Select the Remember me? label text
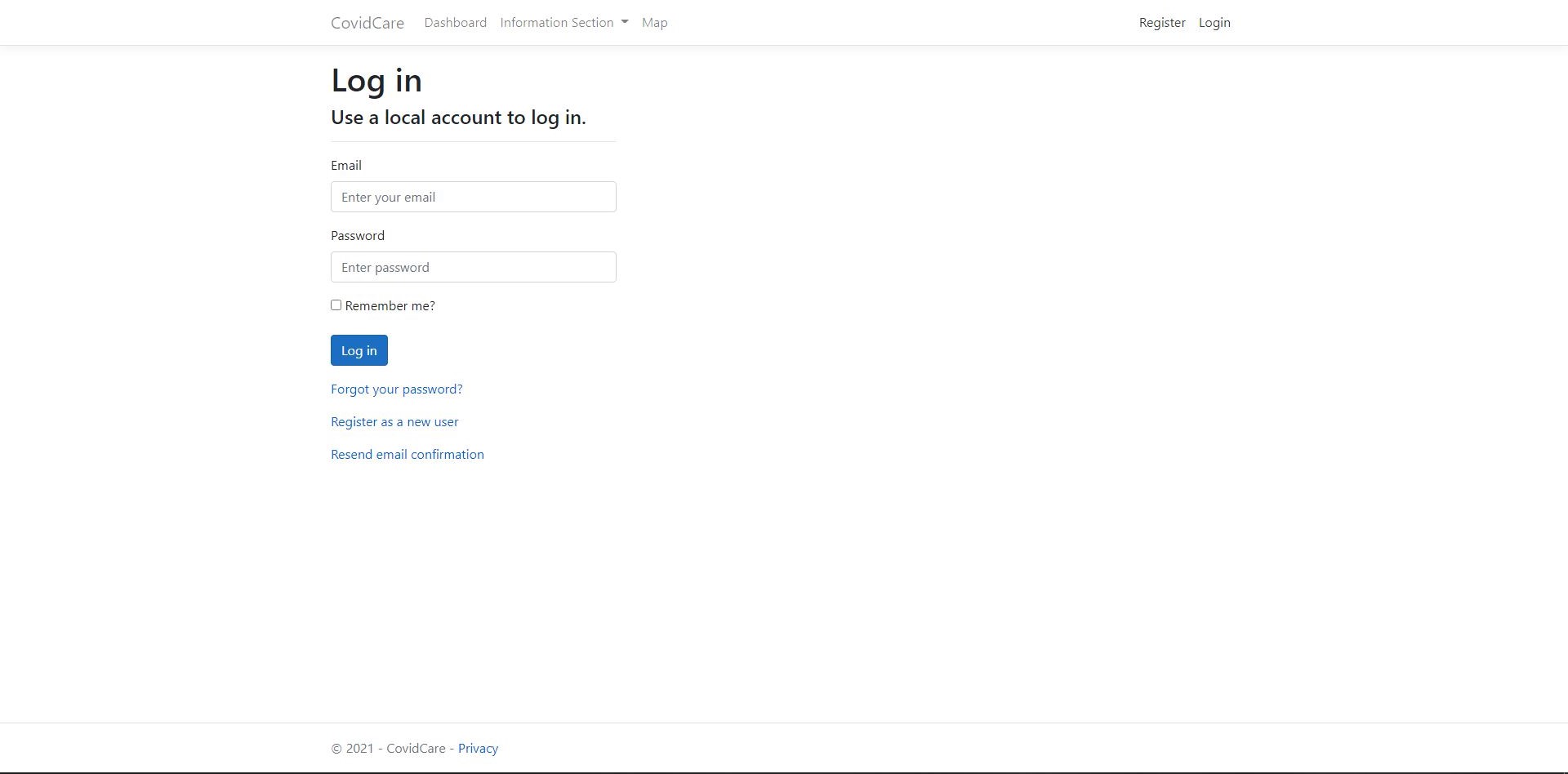1568x774 pixels. pyautogui.click(x=390, y=306)
